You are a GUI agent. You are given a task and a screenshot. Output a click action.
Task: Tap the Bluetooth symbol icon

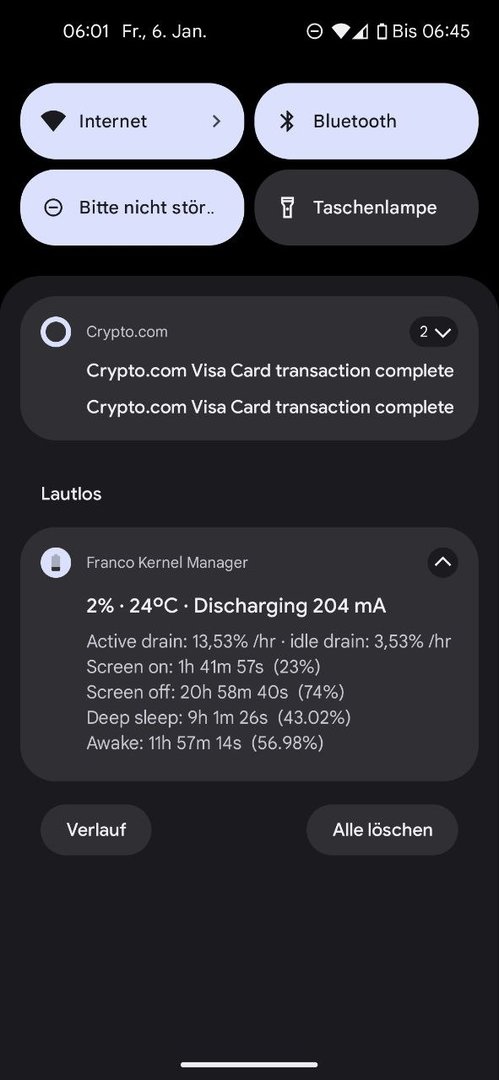(x=287, y=121)
